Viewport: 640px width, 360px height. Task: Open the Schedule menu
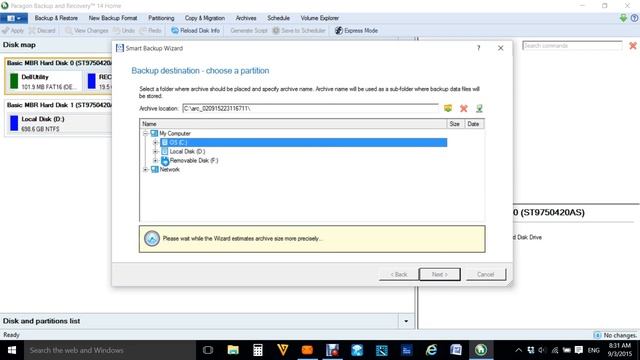click(x=278, y=18)
